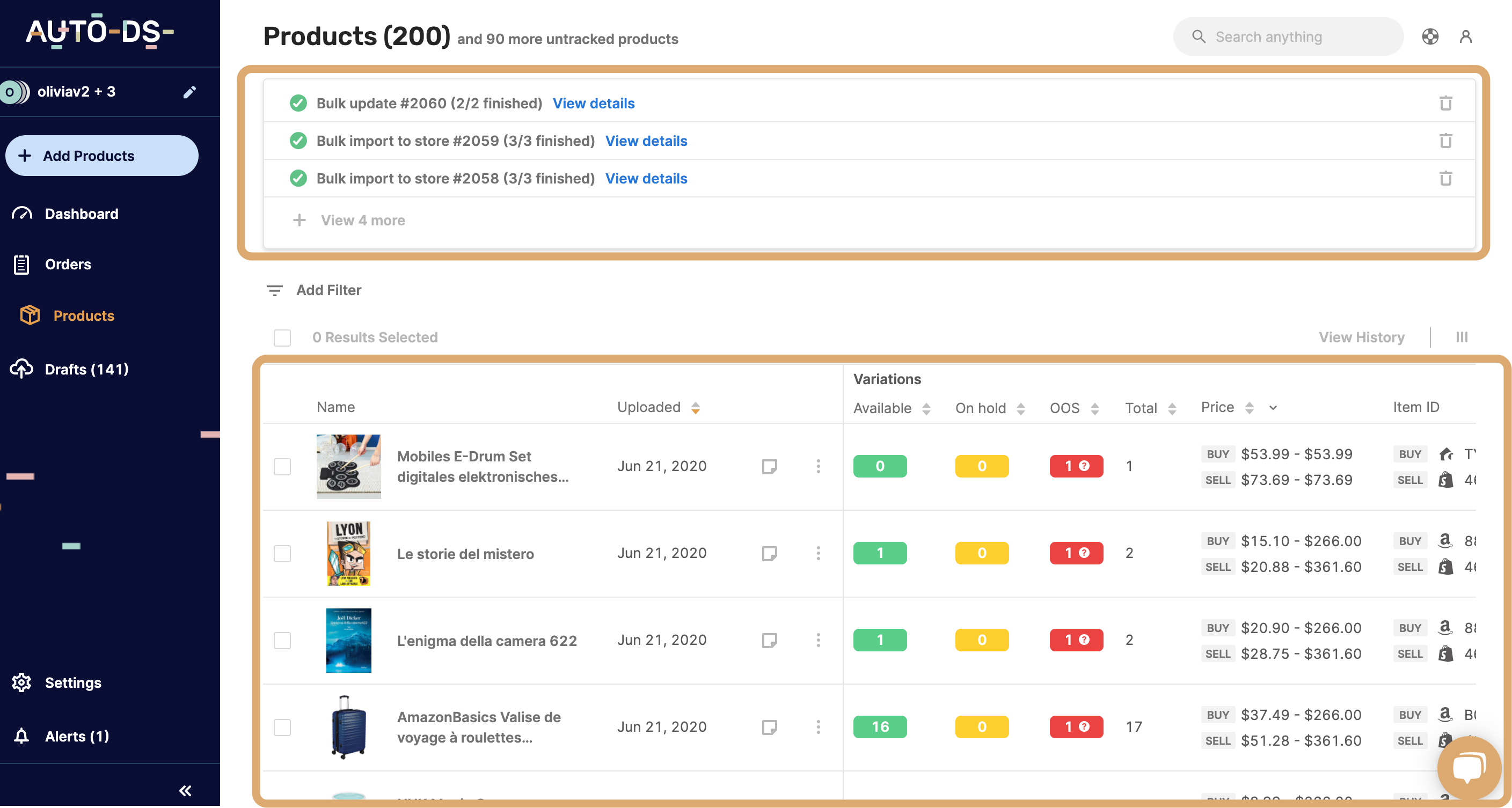Viewport: 1512px width, 808px height.
Task: Click sell price '$73.69 - $73.69'
Action: 1297,480
